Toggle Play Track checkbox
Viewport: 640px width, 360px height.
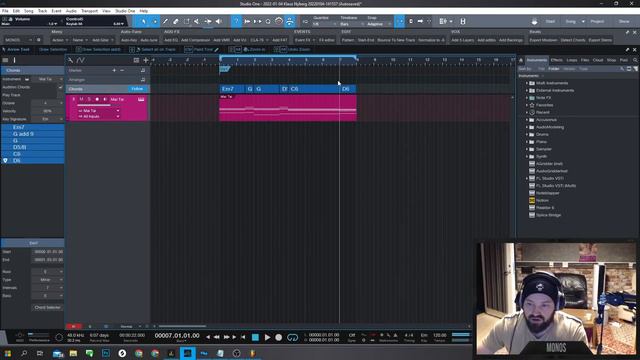click(x=60, y=95)
